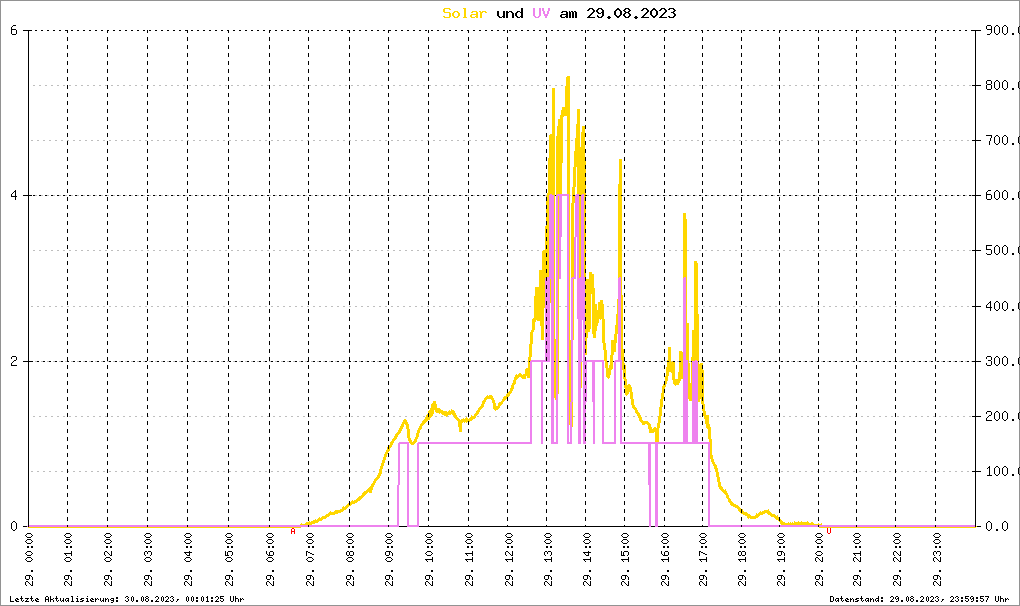This screenshot has height=606, width=1020.
Task: Click the time label "29. 04:00"
Action: [188, 560]
